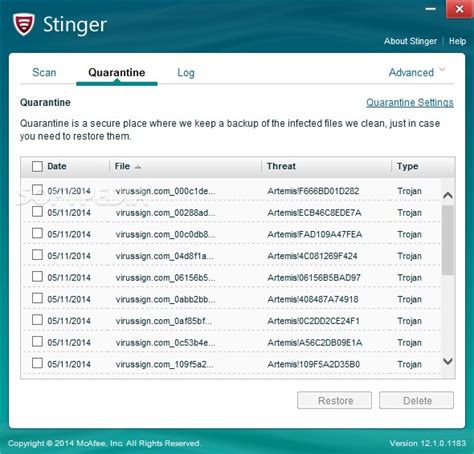Select threat Artemis!109F5A2D35B0

313,364
